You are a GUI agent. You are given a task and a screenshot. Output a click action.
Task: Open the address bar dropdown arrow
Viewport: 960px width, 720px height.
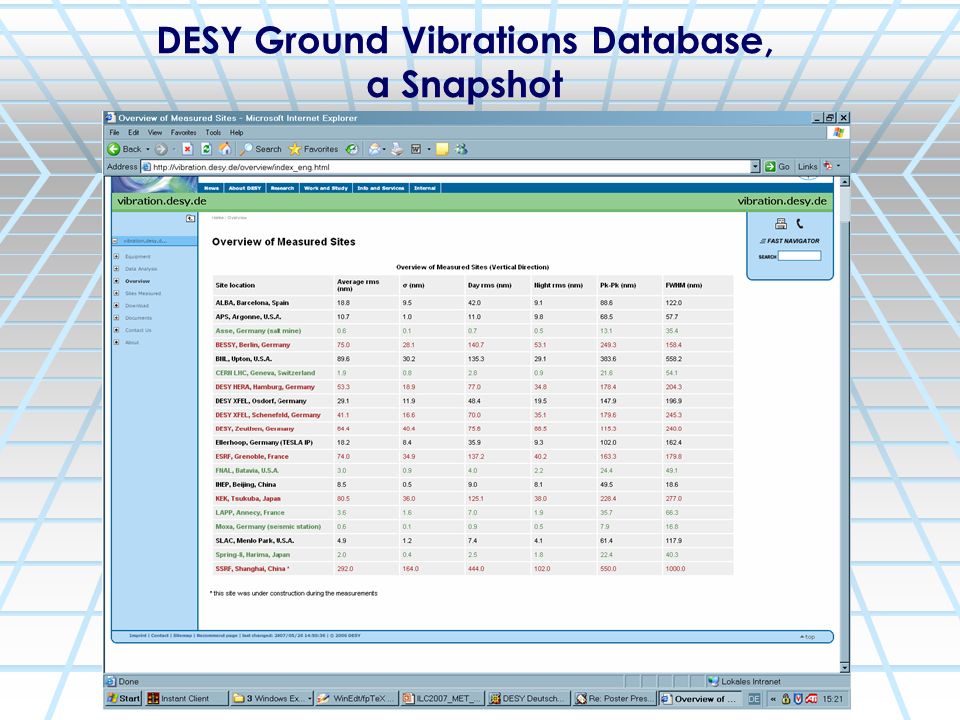755,167
